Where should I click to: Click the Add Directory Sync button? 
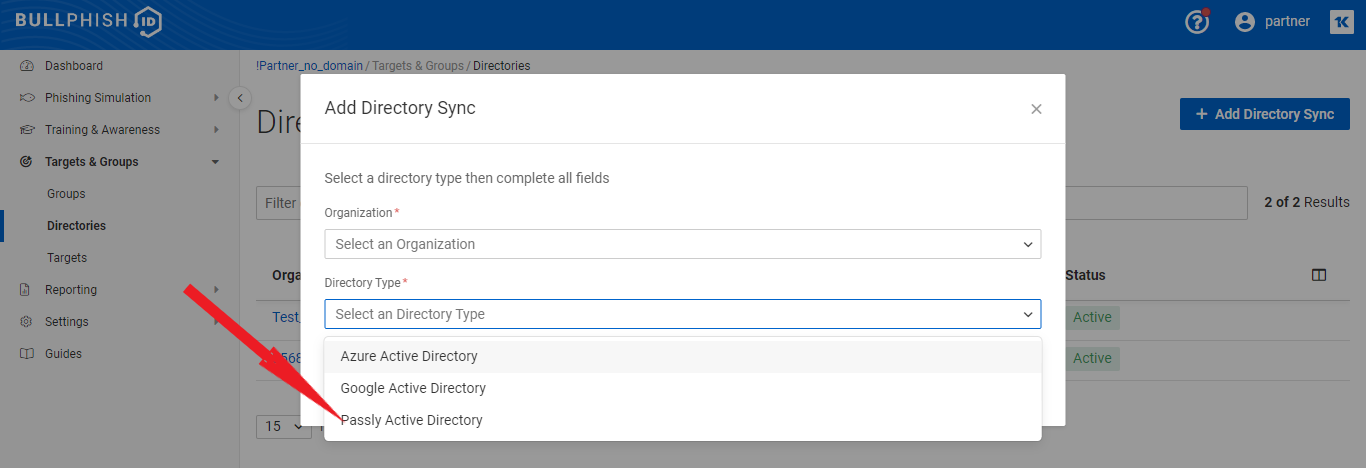(1265, 114)
